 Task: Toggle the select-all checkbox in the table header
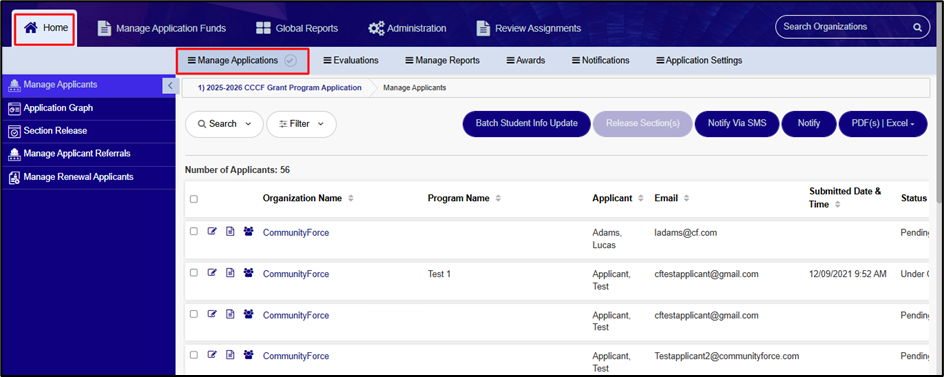click(194, 199)
